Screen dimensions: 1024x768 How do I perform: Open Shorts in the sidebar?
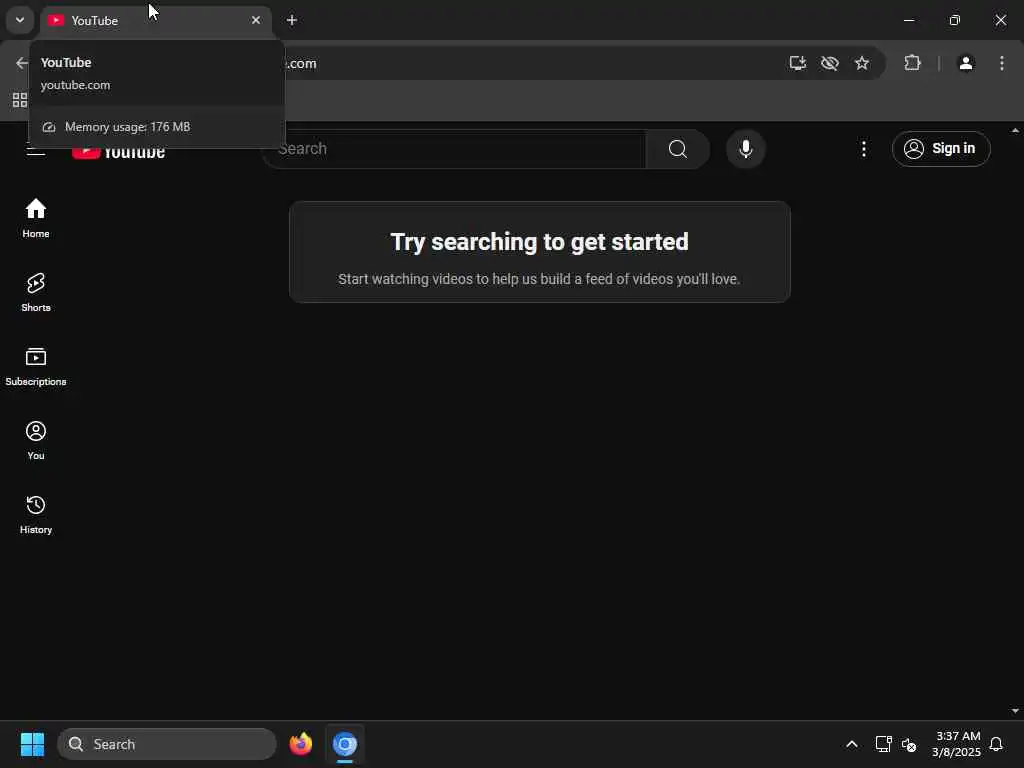coord(36,293)
